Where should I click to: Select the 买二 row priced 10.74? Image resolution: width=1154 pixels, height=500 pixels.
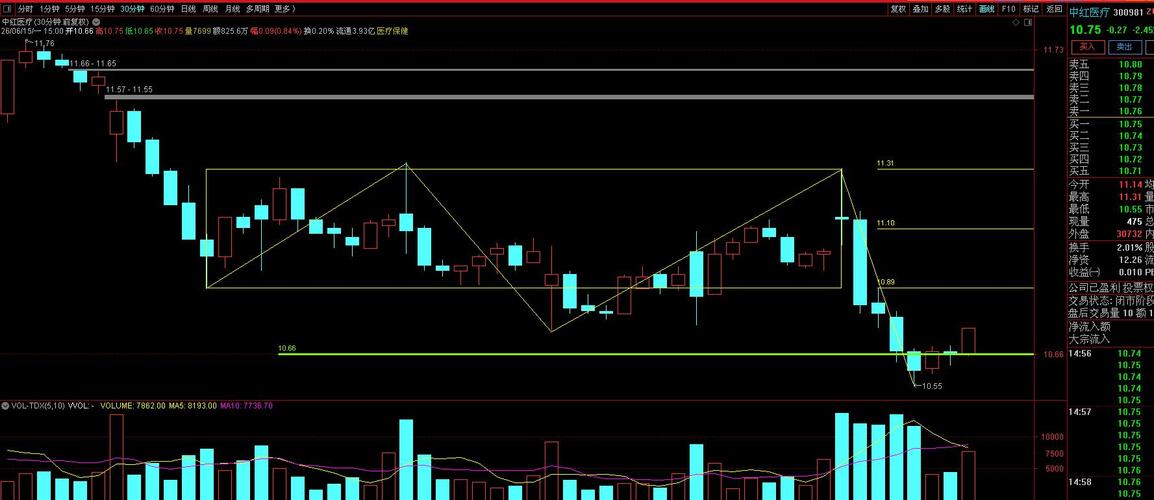pos(1111,136)
